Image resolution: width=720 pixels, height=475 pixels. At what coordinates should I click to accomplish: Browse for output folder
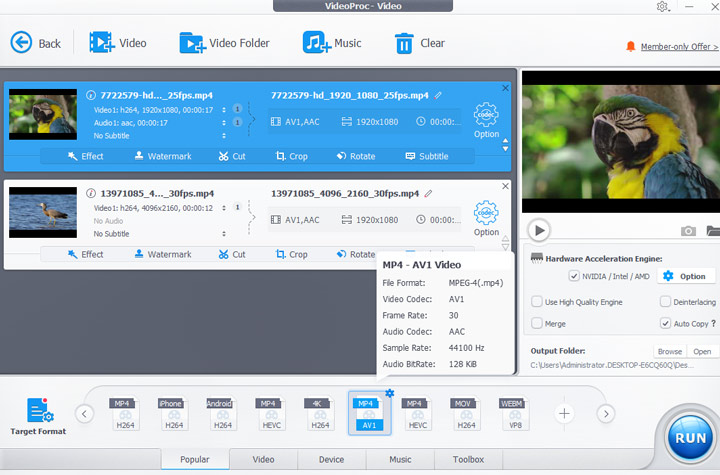tap(669, 351)
